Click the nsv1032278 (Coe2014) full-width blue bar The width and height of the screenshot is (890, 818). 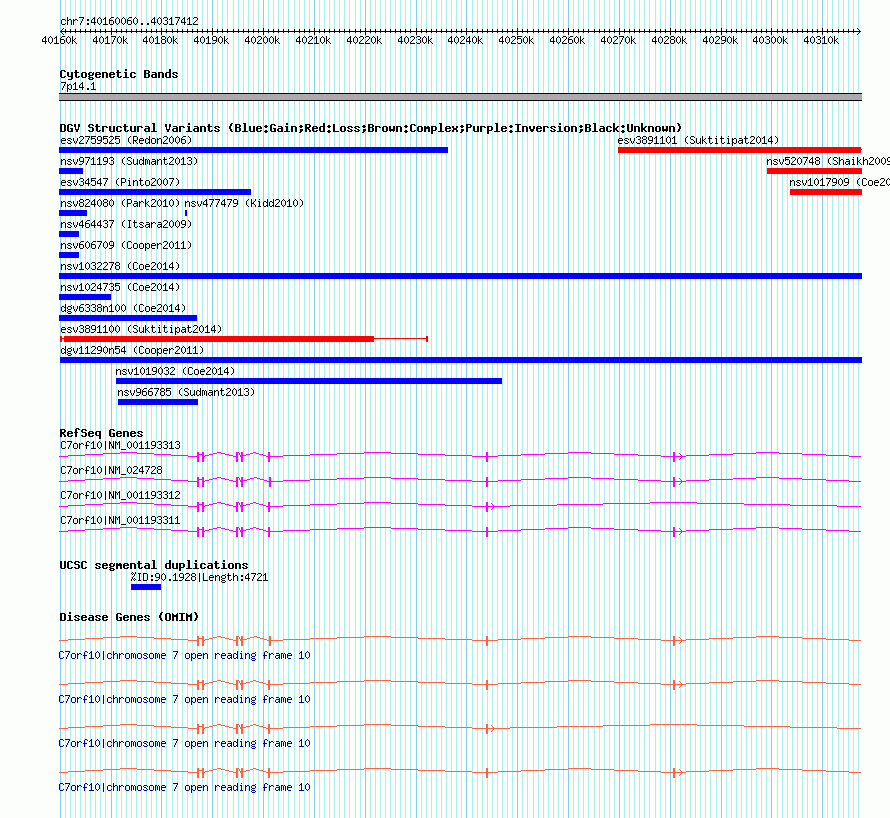click(x=460, y=276)
